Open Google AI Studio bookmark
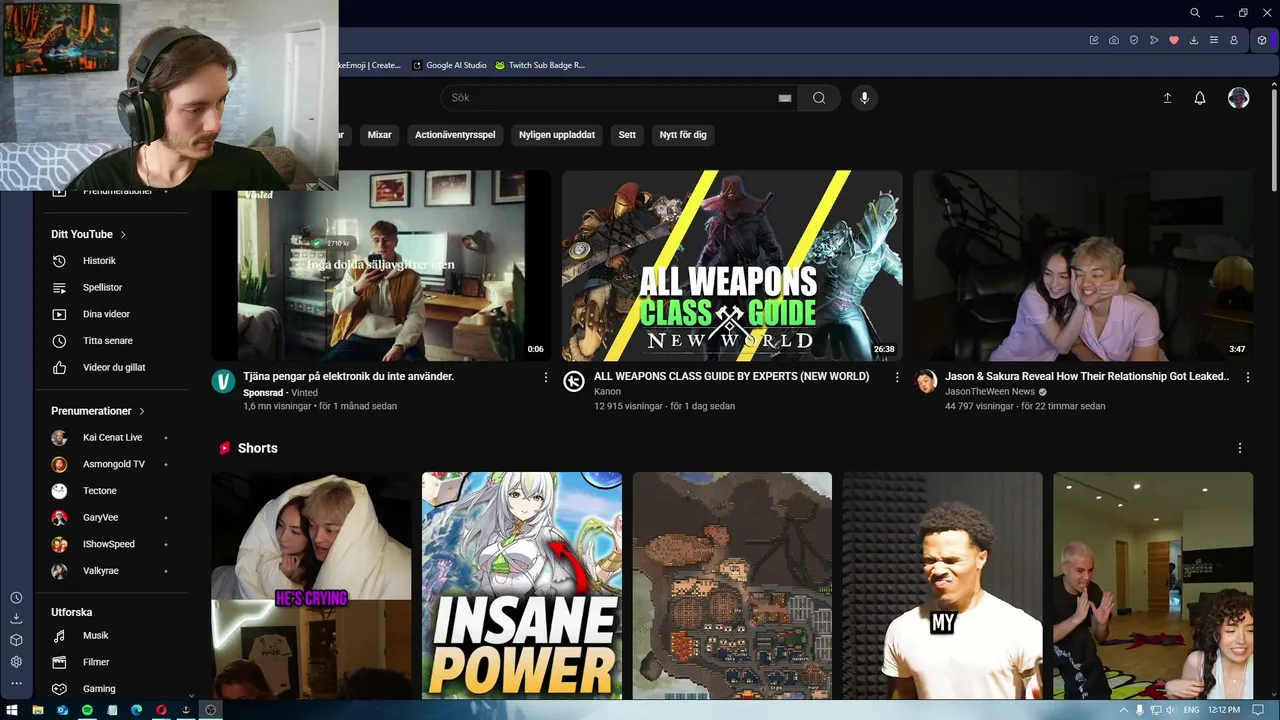The image size is (1280, 720). [449, 65]
